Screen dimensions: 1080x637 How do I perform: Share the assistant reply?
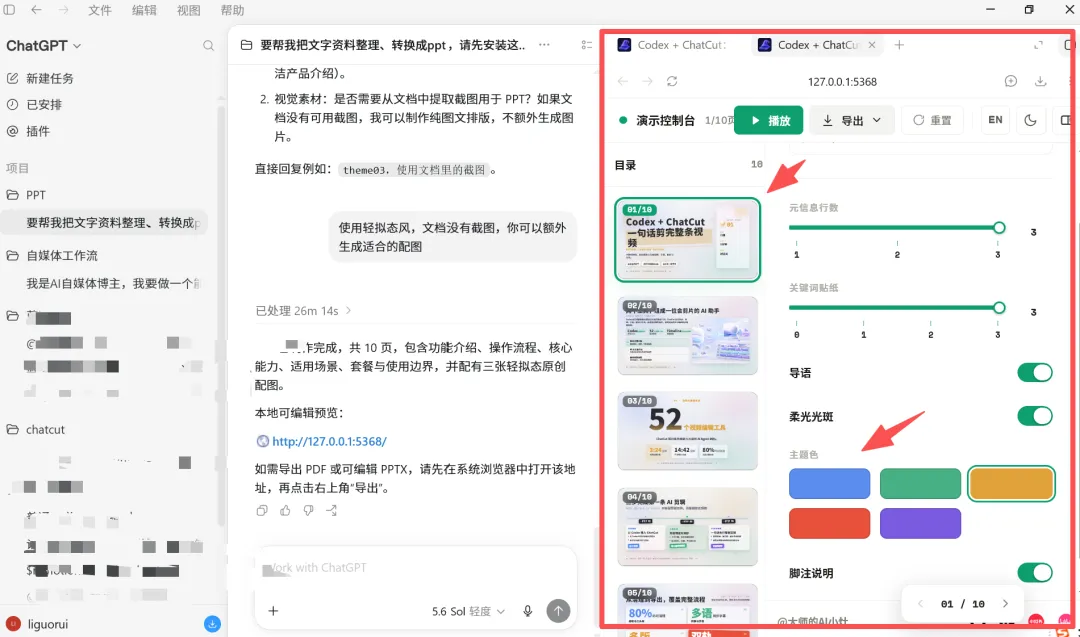[332, 510]
